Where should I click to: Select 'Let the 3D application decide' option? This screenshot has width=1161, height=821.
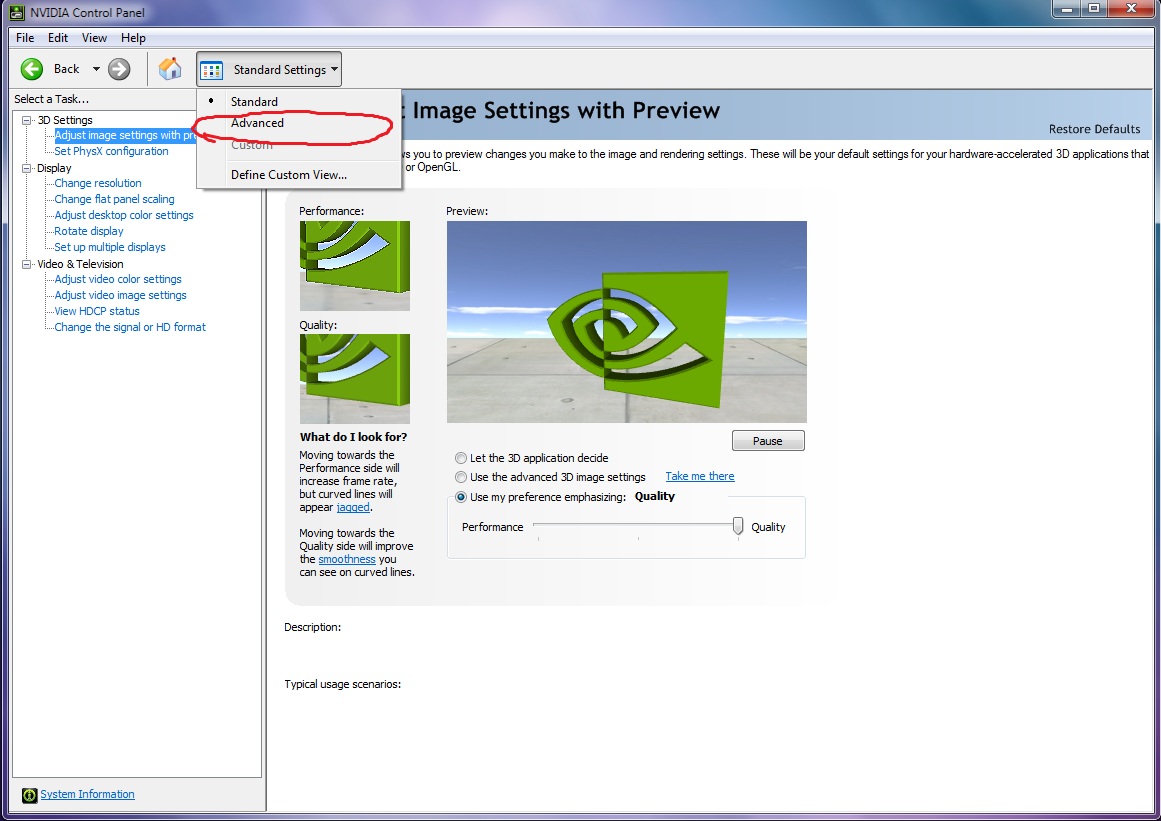(461, 458)
